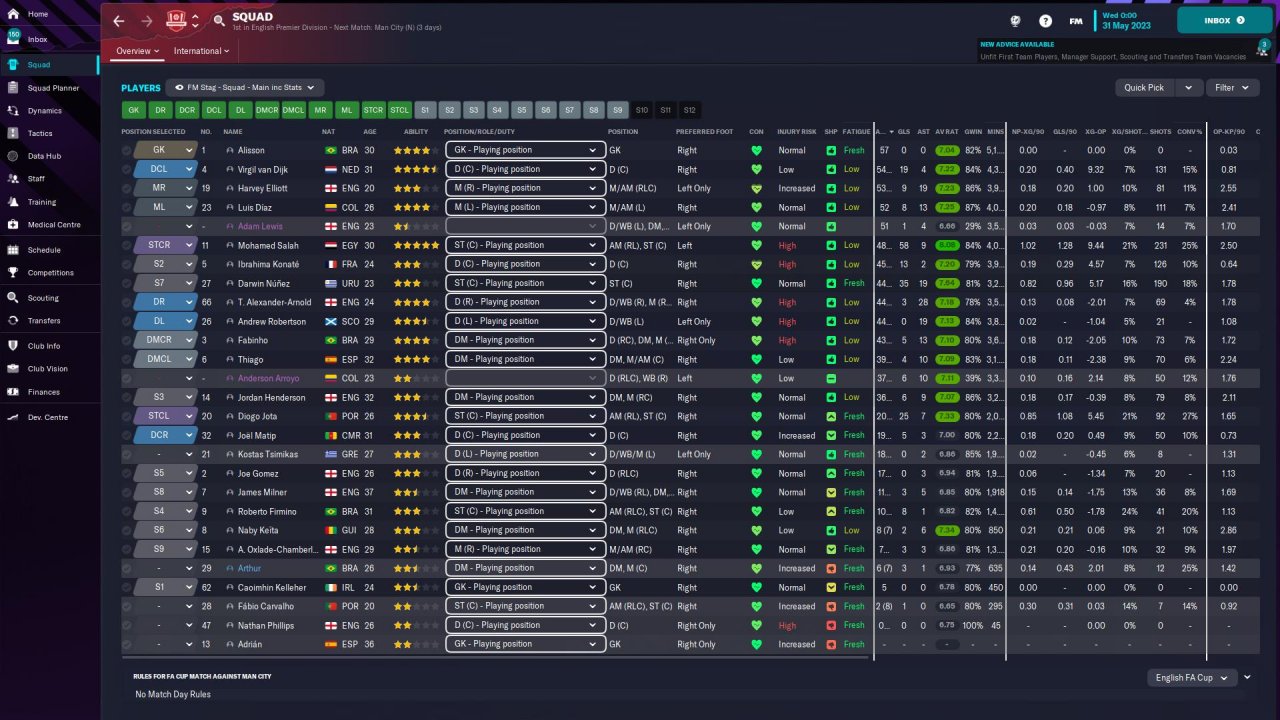This screenshot has width=1280, height=720.
Task: Toggle selection circle for Alisson's row
Action: (126, 150)
